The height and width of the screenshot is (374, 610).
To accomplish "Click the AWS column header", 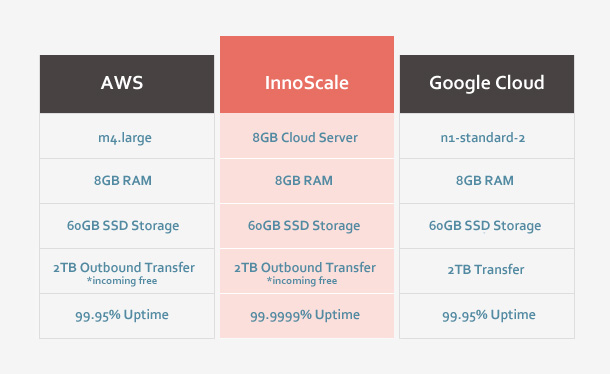I will pos(127,84).
